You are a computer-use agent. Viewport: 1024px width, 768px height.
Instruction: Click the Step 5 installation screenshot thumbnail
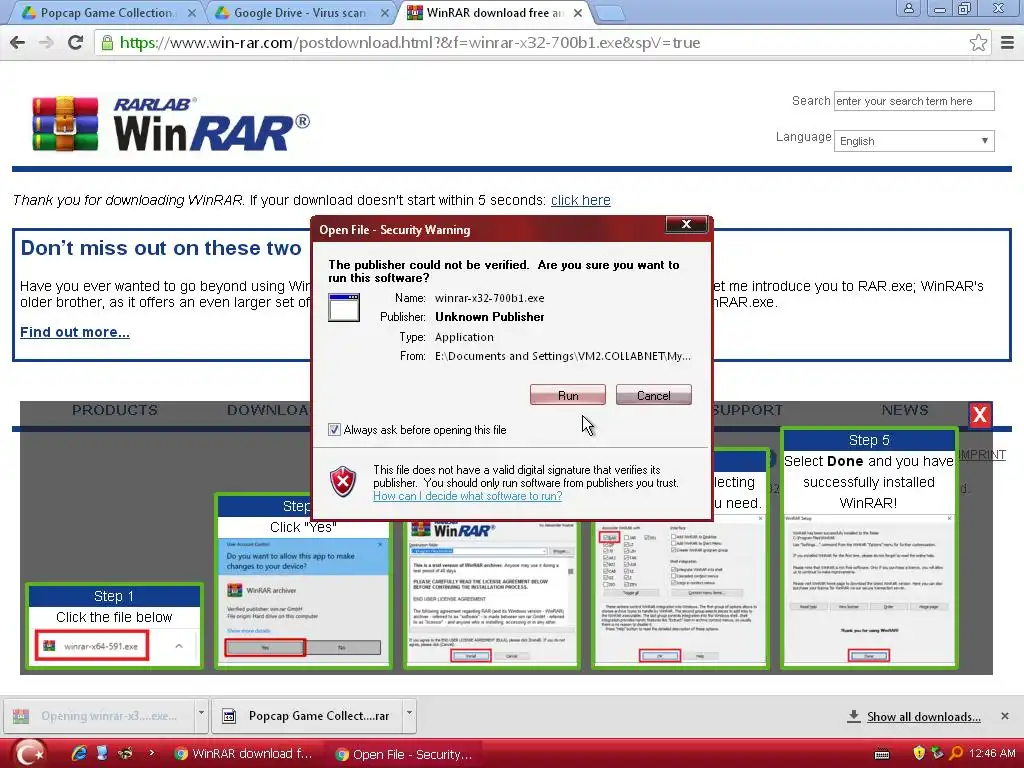[x=869, y=590]
